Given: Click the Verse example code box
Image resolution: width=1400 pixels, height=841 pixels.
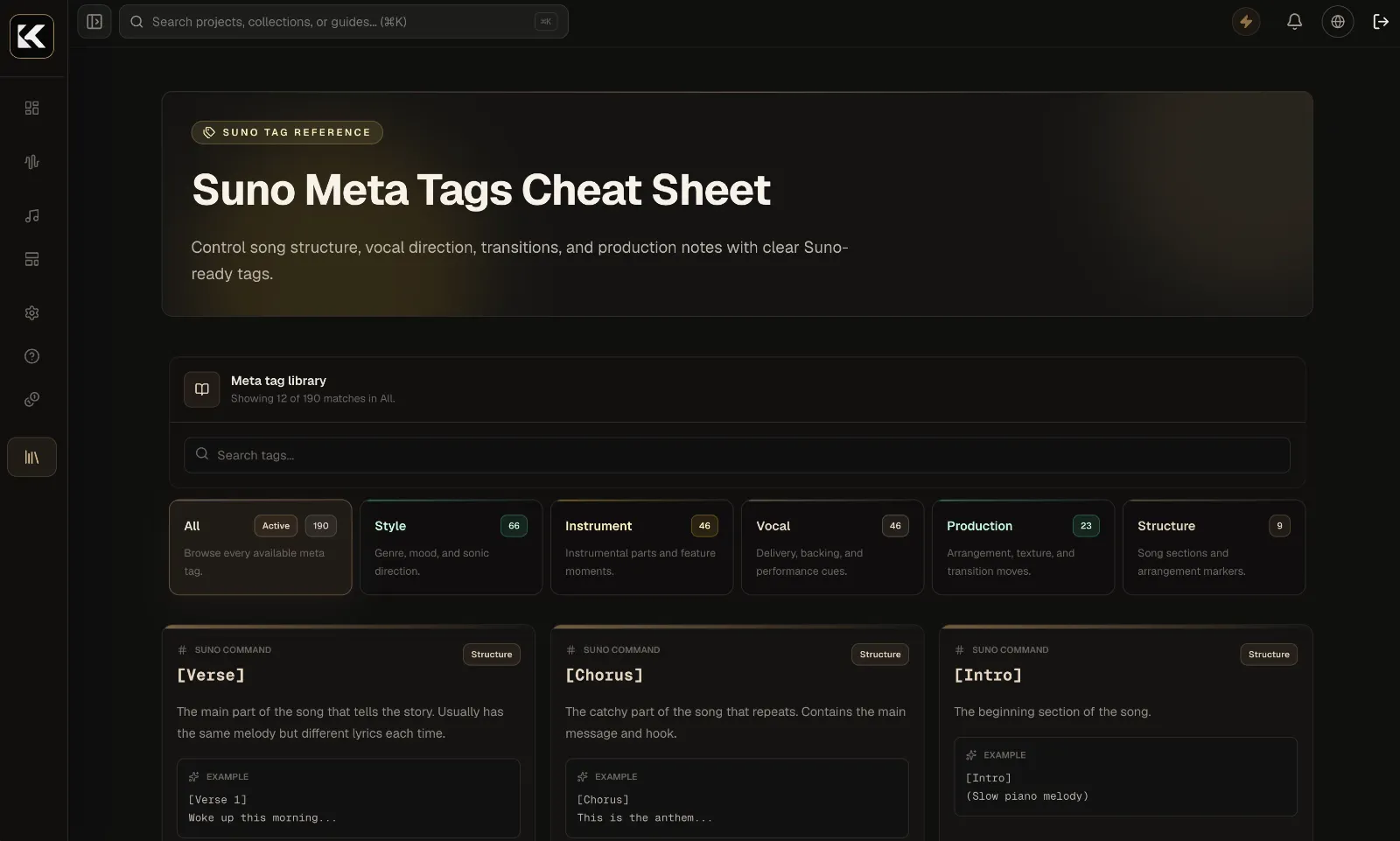Looking at the screenshot, I should tap(348, 798).
